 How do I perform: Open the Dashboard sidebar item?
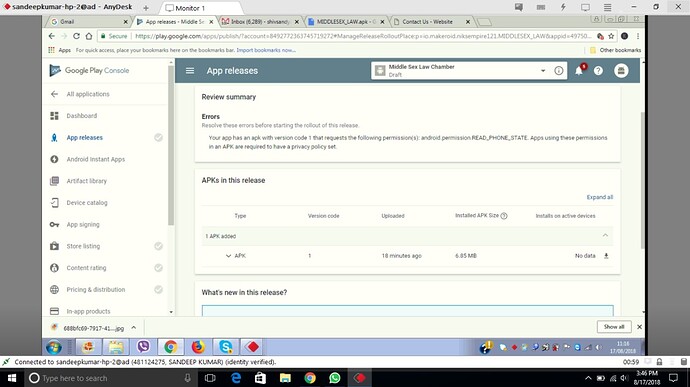[82, 116]
